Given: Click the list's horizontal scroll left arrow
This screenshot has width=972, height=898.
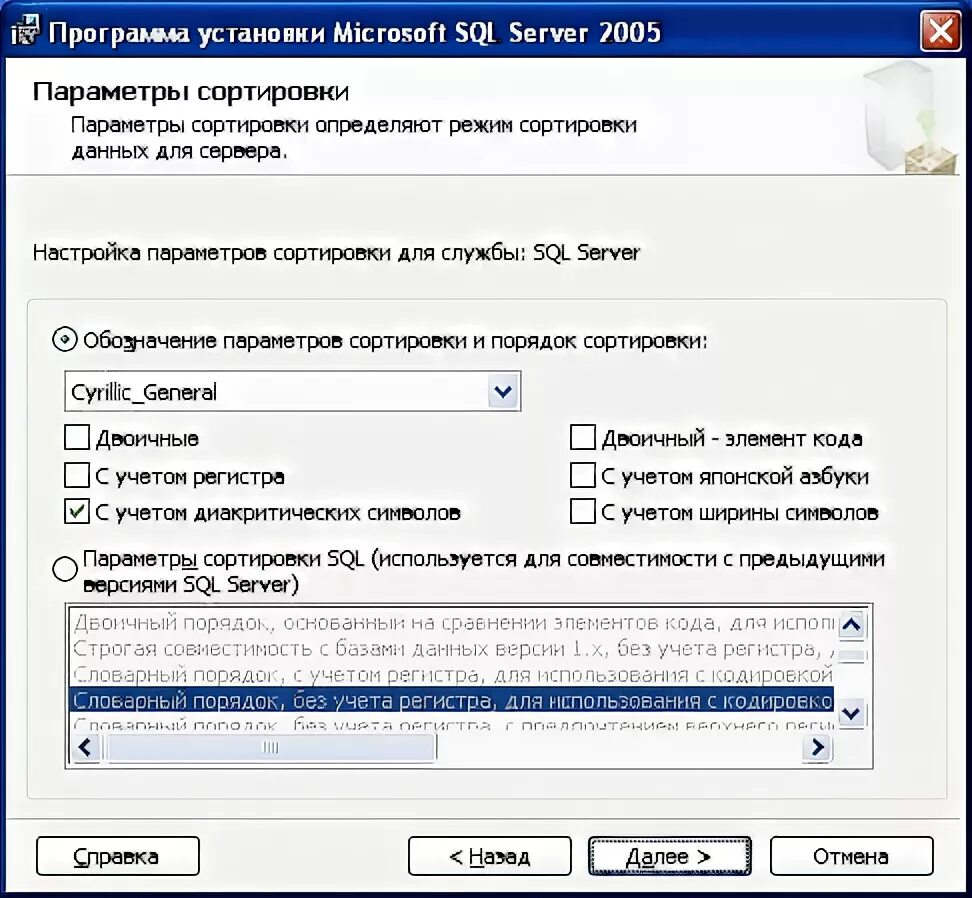Looking at the screenshot, I should tap(85, 747).
